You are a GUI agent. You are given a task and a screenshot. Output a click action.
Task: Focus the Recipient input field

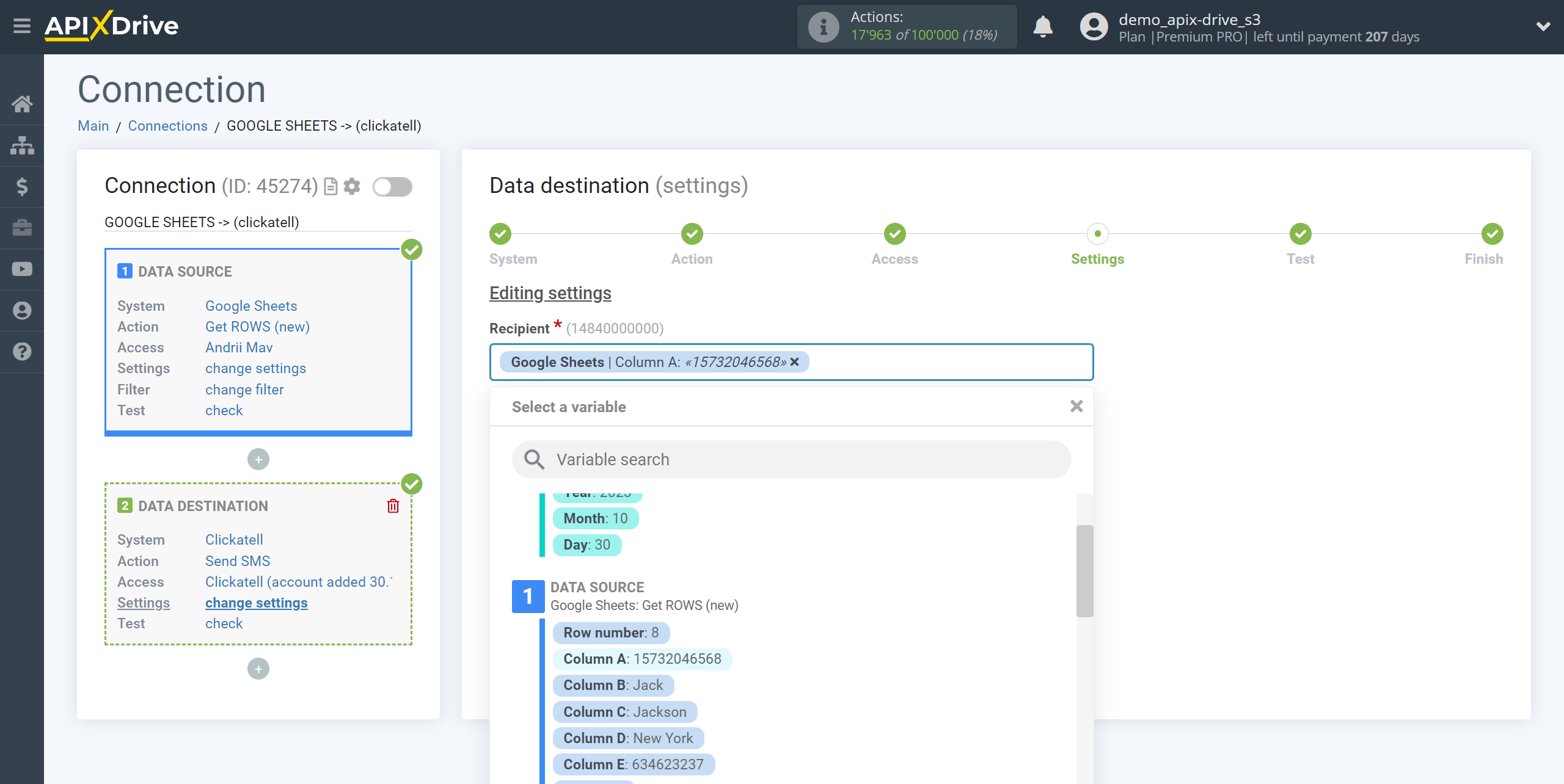[791, 362]
